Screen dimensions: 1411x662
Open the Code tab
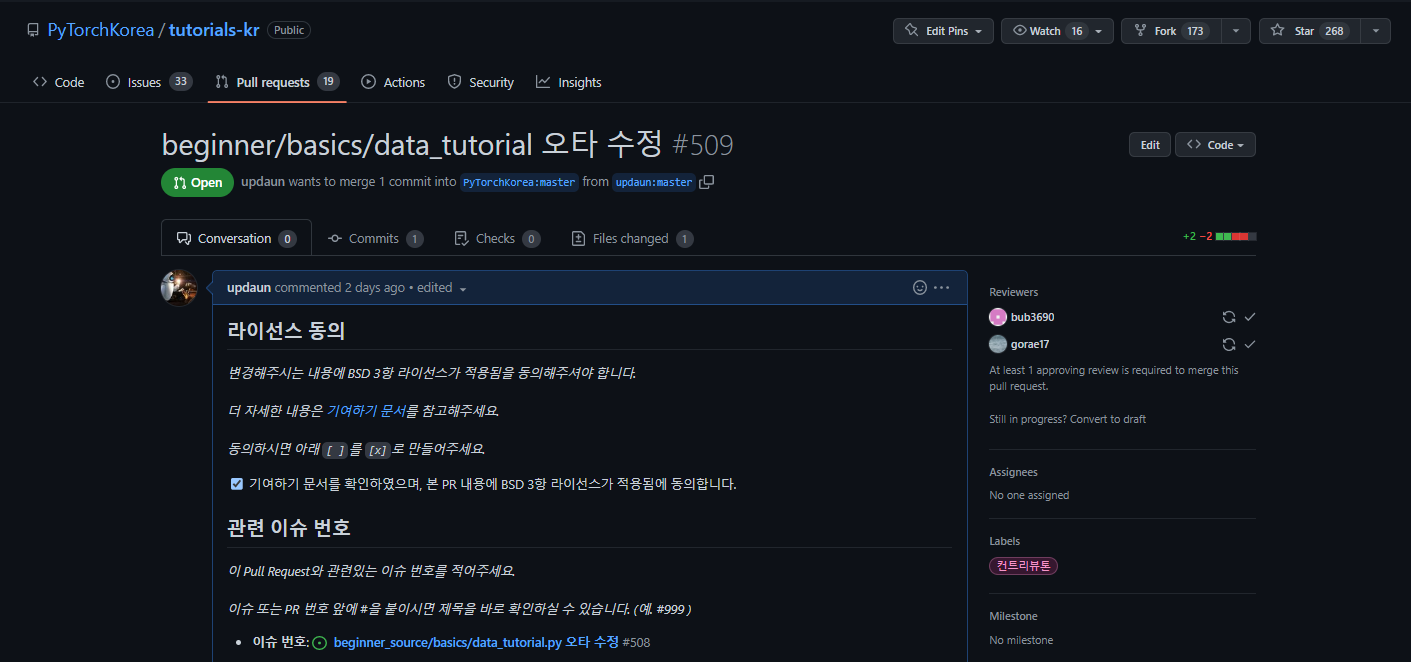point(58,82)
